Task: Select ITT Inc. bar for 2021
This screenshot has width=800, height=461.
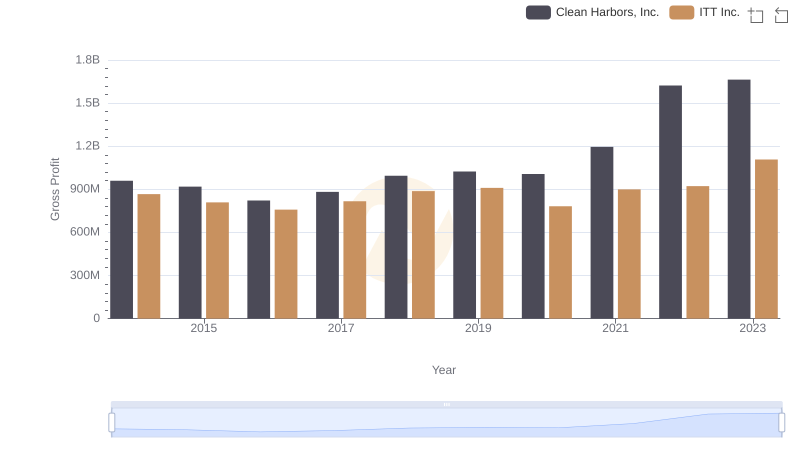Action: point(629,254)
